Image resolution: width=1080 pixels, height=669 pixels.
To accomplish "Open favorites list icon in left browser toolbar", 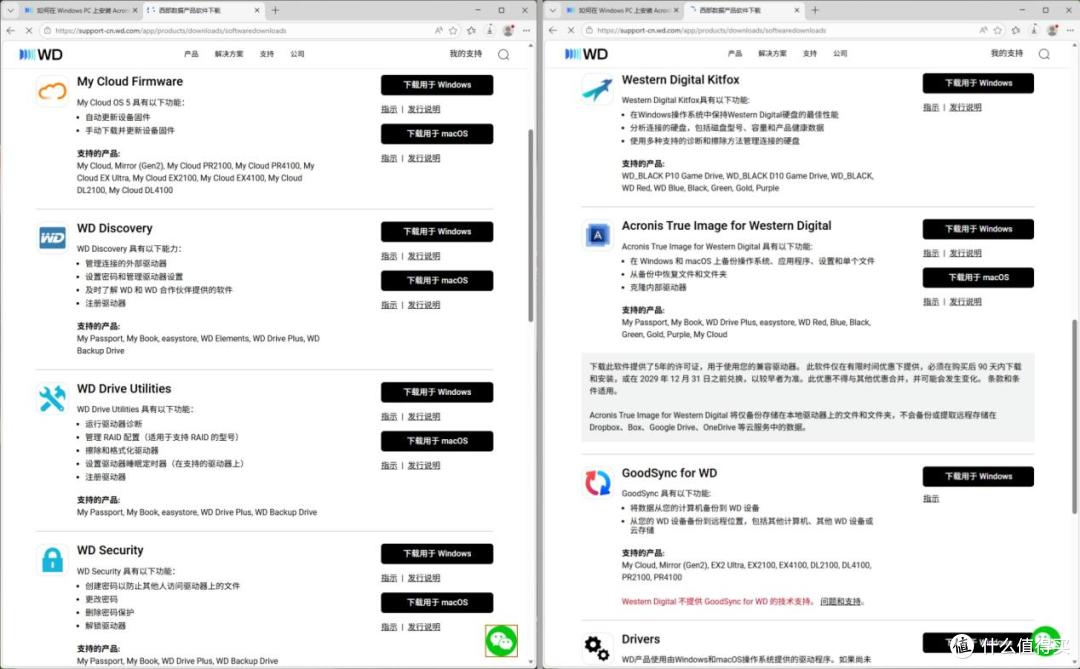I will (471, 30).
